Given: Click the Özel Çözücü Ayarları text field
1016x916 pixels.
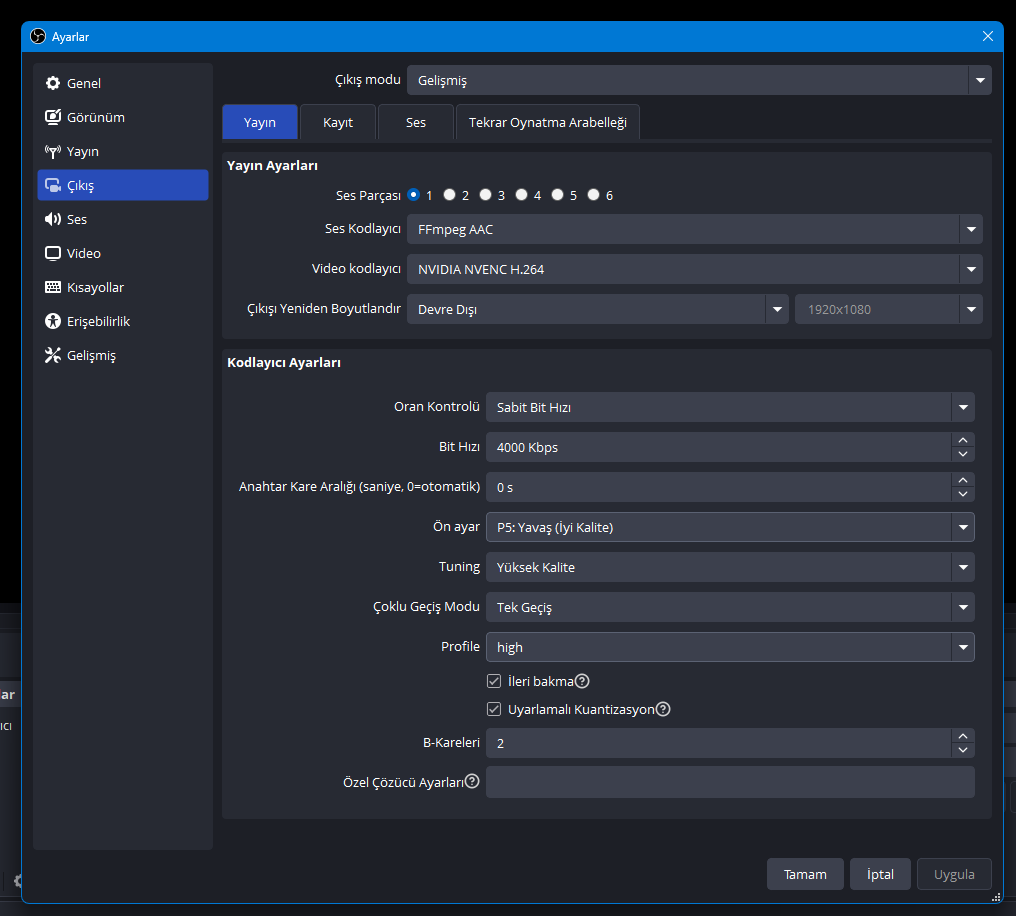Looking at the screenshot, I should 729,782.
